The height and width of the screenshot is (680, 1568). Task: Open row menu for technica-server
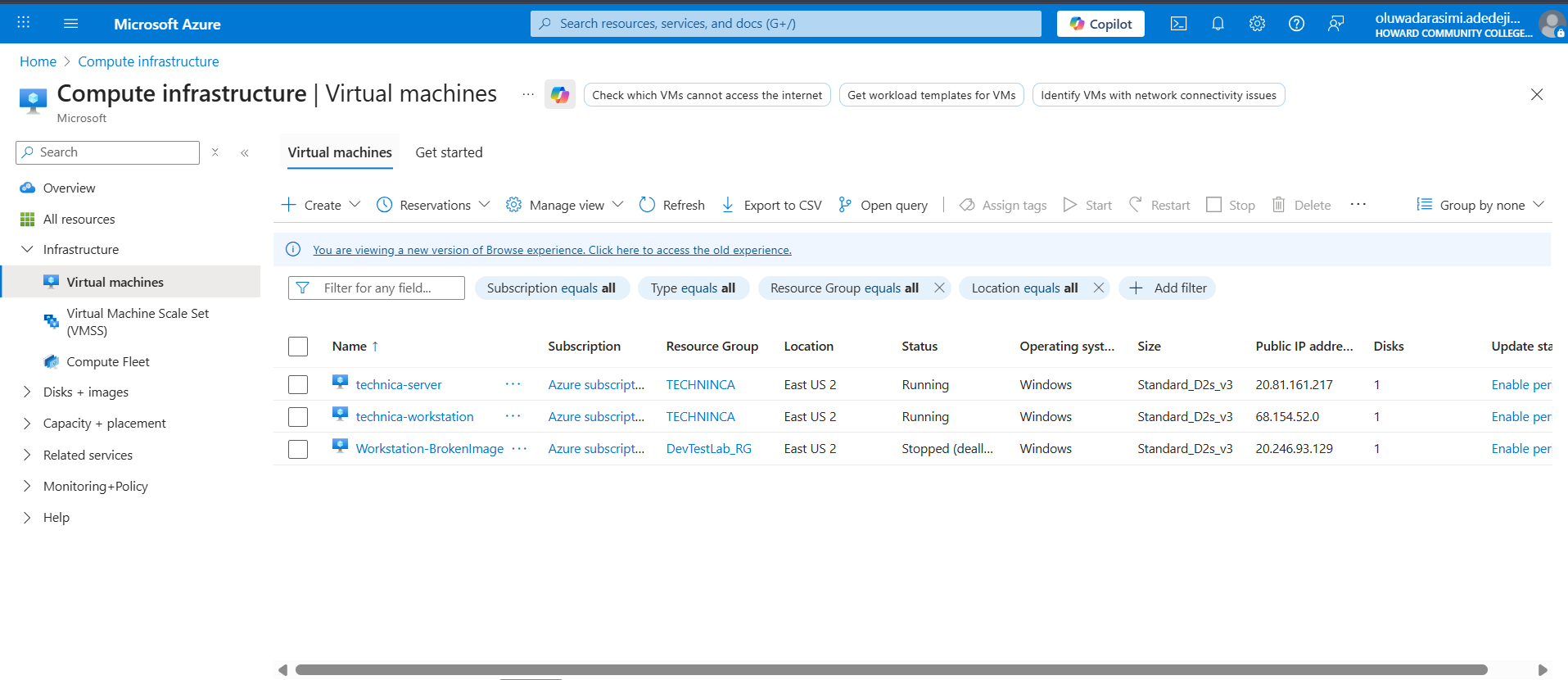pos(513,384)
